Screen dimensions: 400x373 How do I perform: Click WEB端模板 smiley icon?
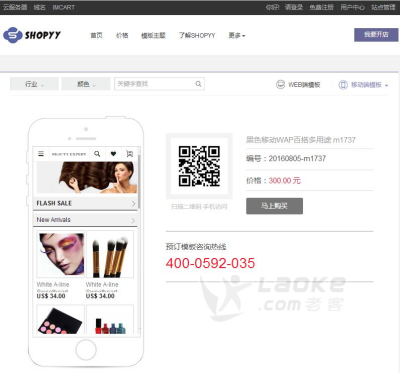click(280, 85)
